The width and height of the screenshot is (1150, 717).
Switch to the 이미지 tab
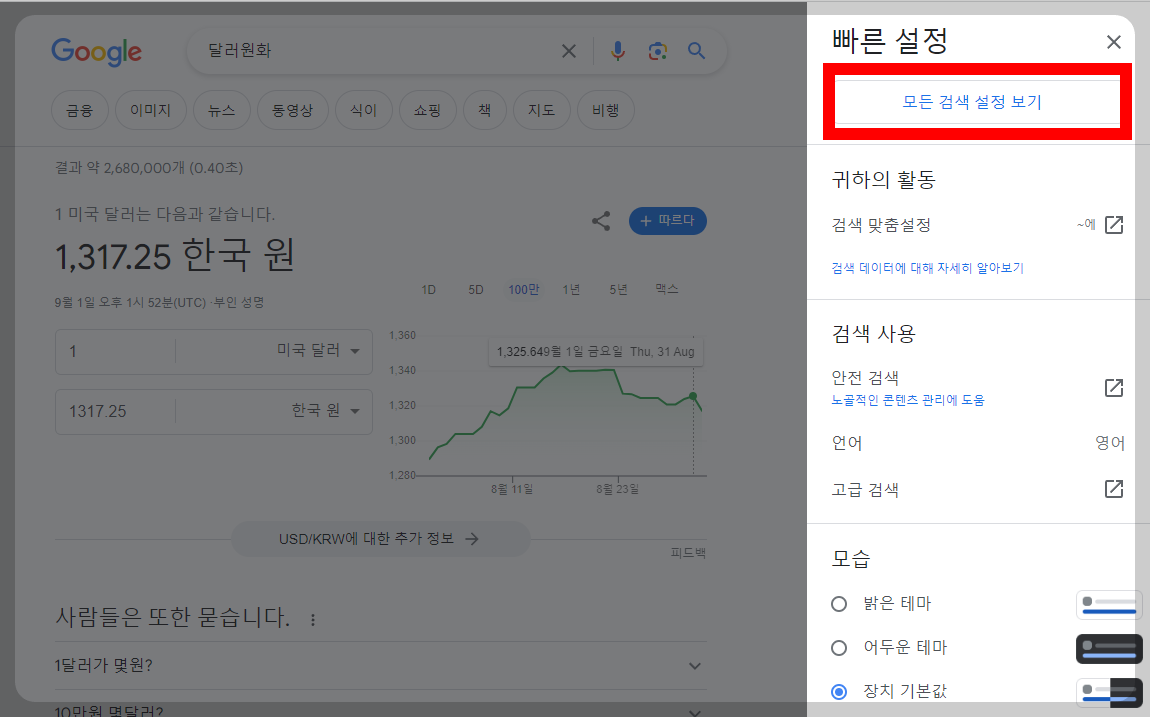[x=150, y=110]
